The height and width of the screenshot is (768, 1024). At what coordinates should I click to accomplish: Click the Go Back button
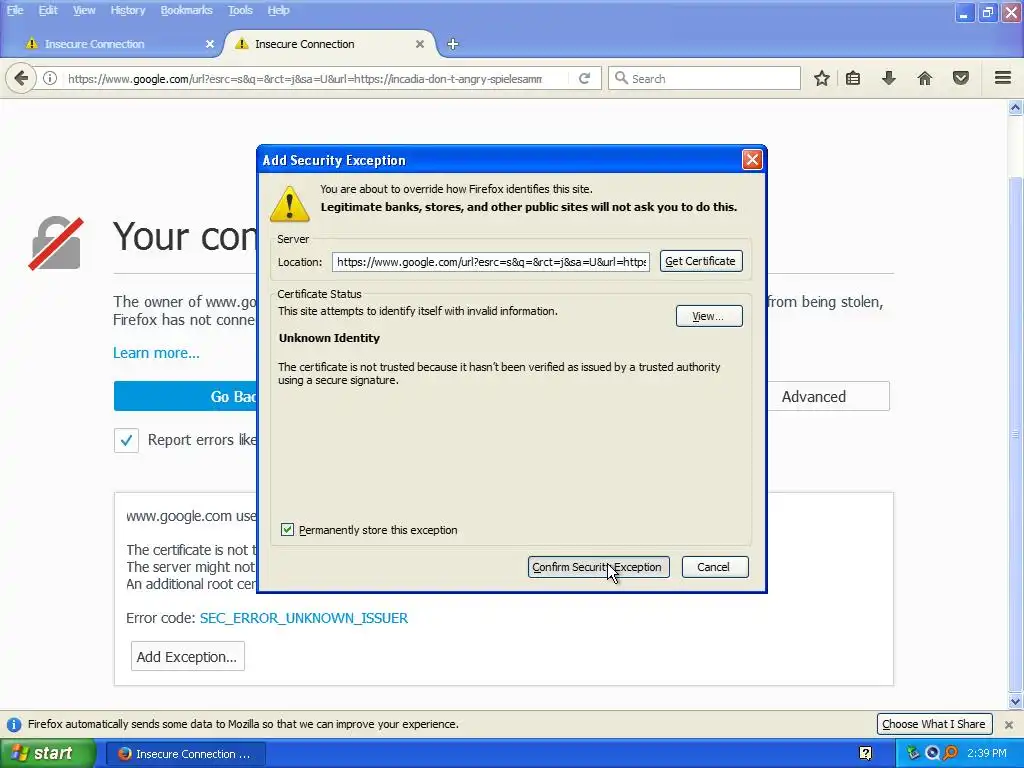point(186,396)
